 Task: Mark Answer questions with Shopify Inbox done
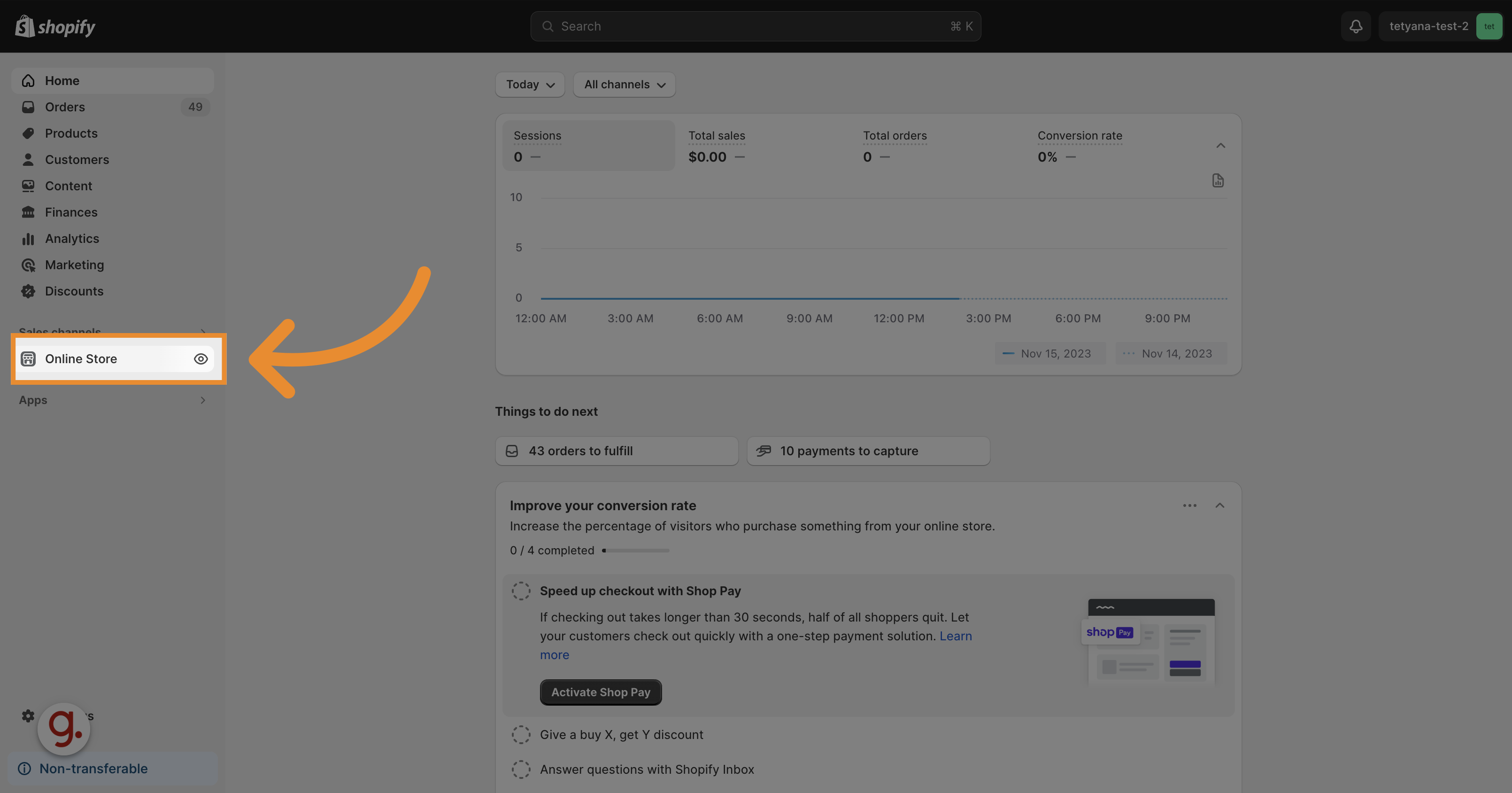tap(521, 770)
